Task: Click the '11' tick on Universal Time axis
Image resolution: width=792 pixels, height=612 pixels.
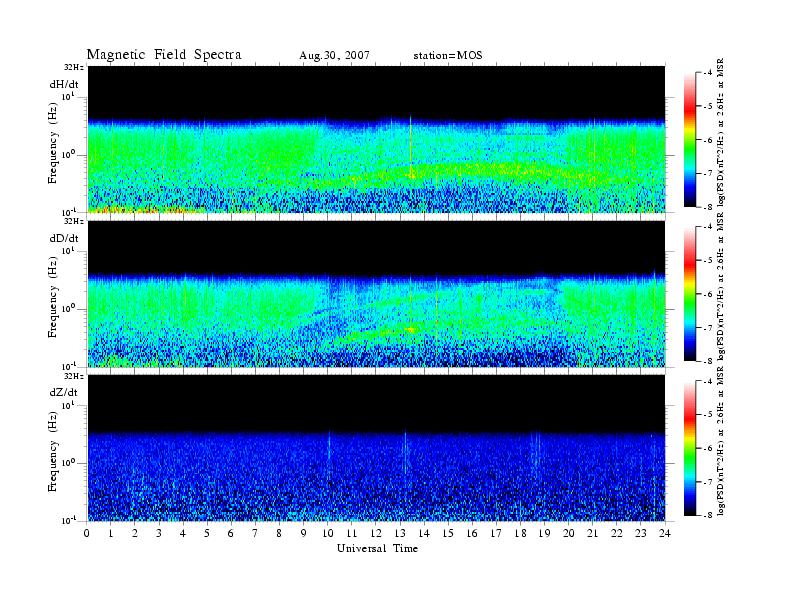Action: pyautogui.click(x=352, y=533)
